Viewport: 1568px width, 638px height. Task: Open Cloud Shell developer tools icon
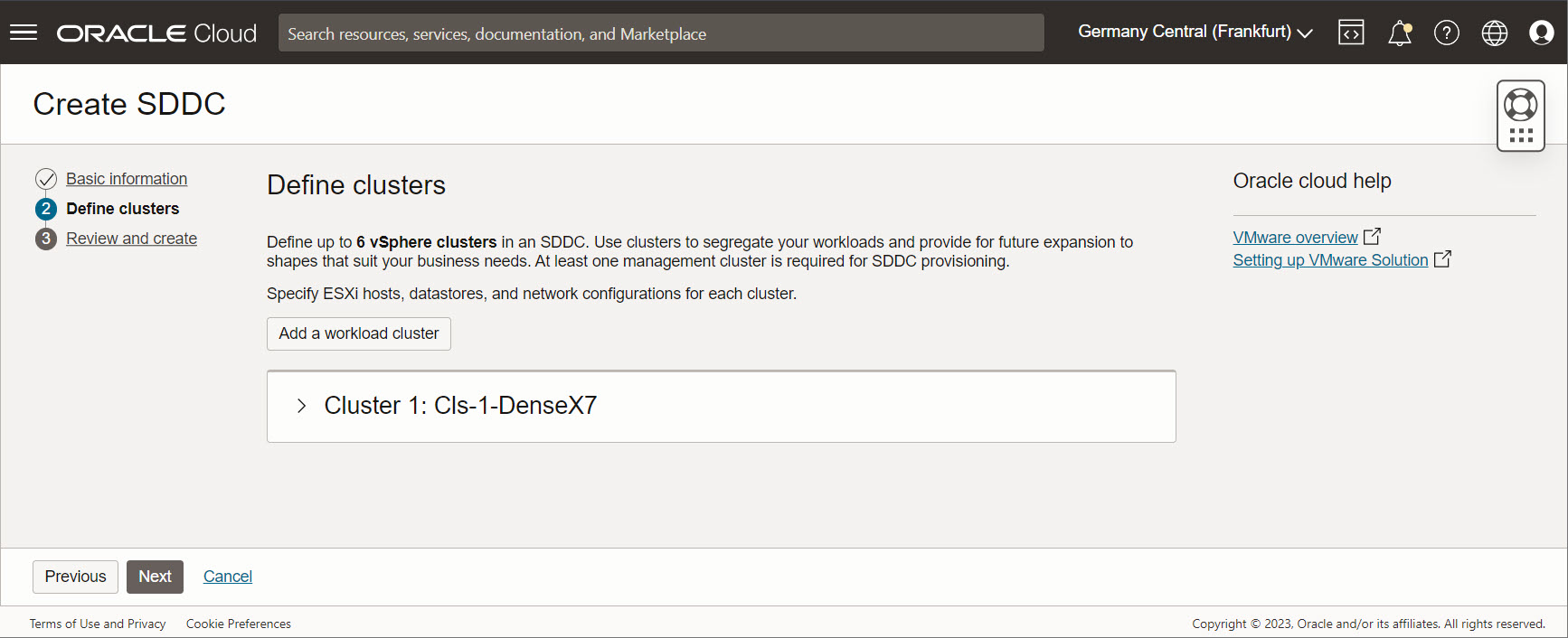(x=1351, y=33)
